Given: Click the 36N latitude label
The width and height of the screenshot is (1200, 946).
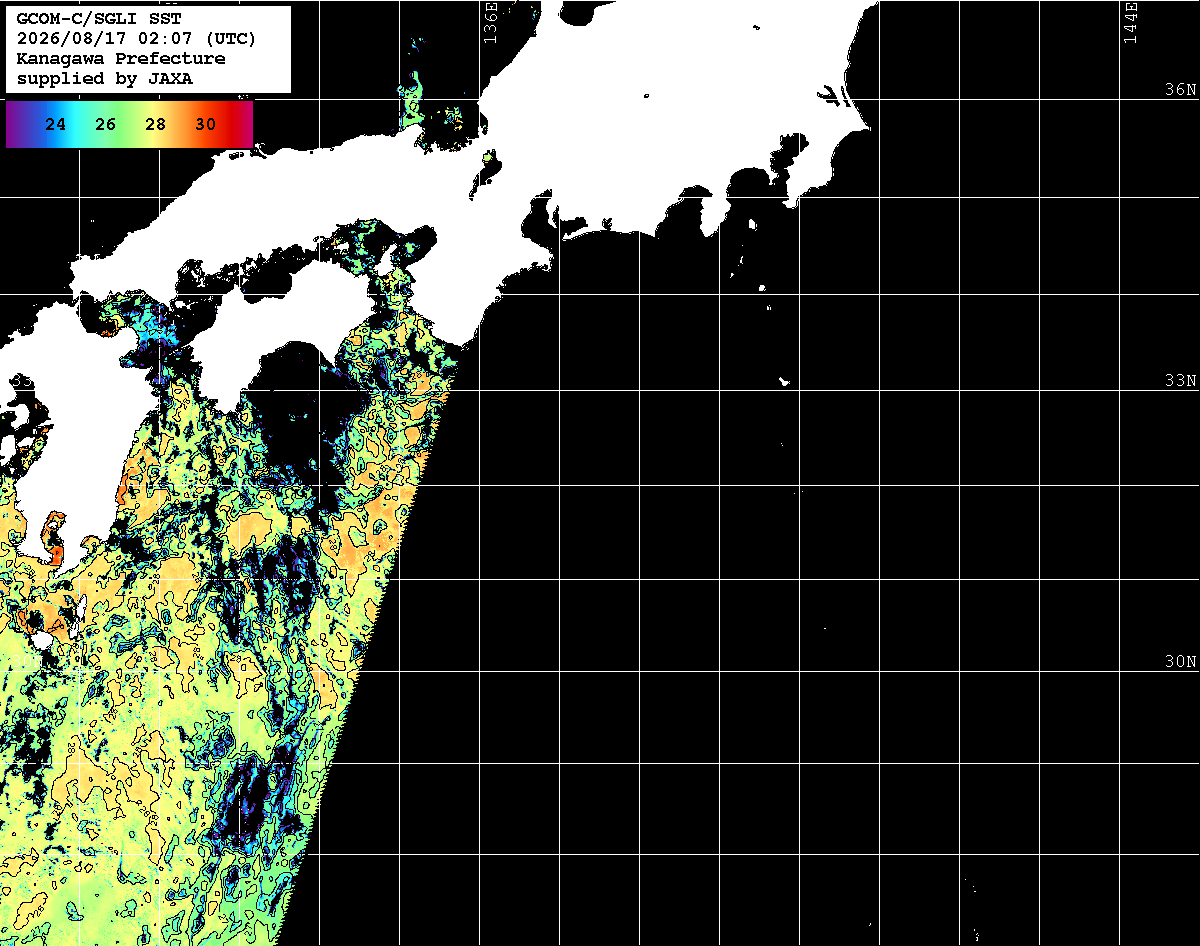Looking at the screenshot, I should [1180, 90].
